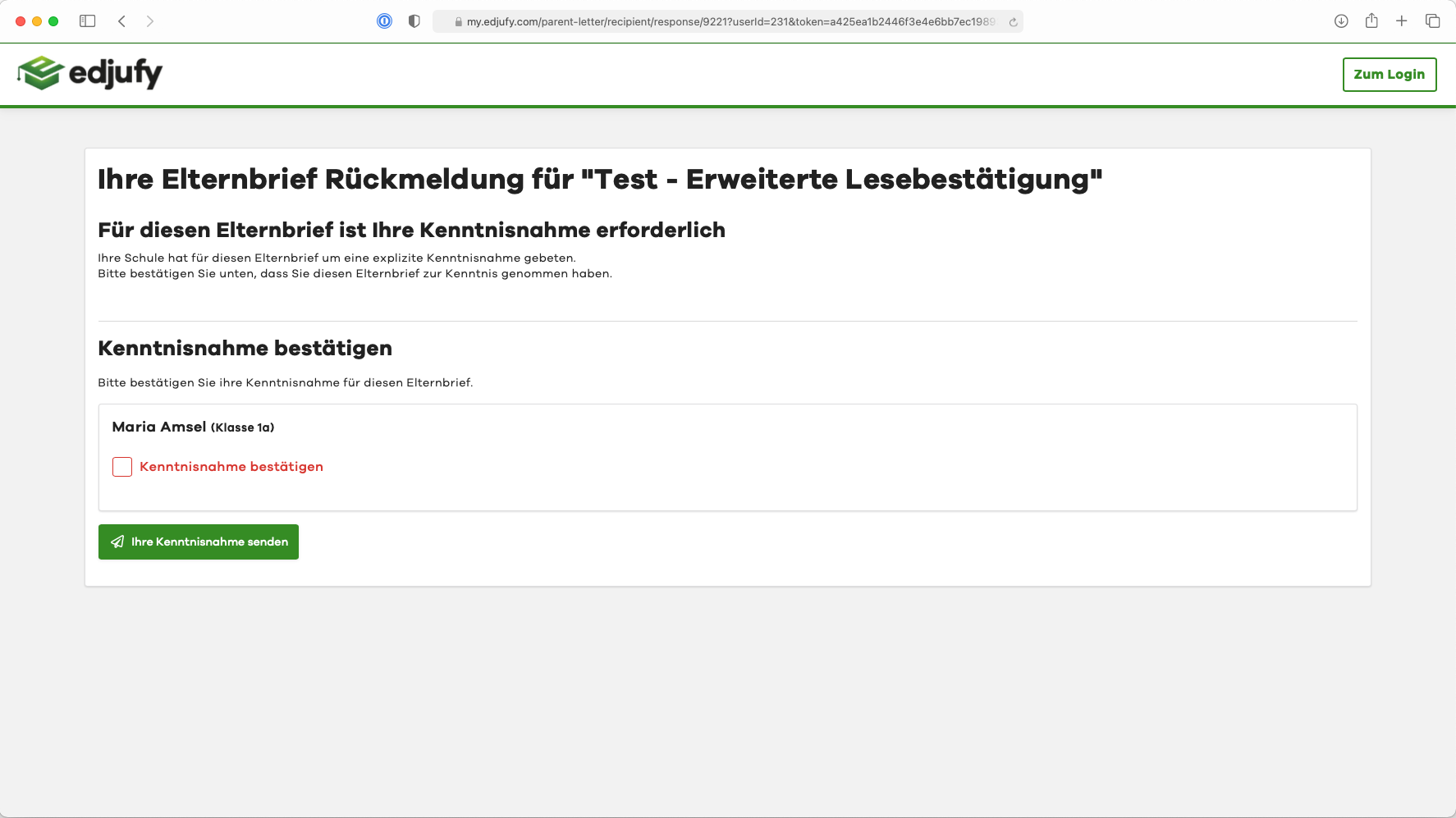Reload the edjufy page
The width and height of the screenshot is (1456, 818).
[x=1014, y=22]
